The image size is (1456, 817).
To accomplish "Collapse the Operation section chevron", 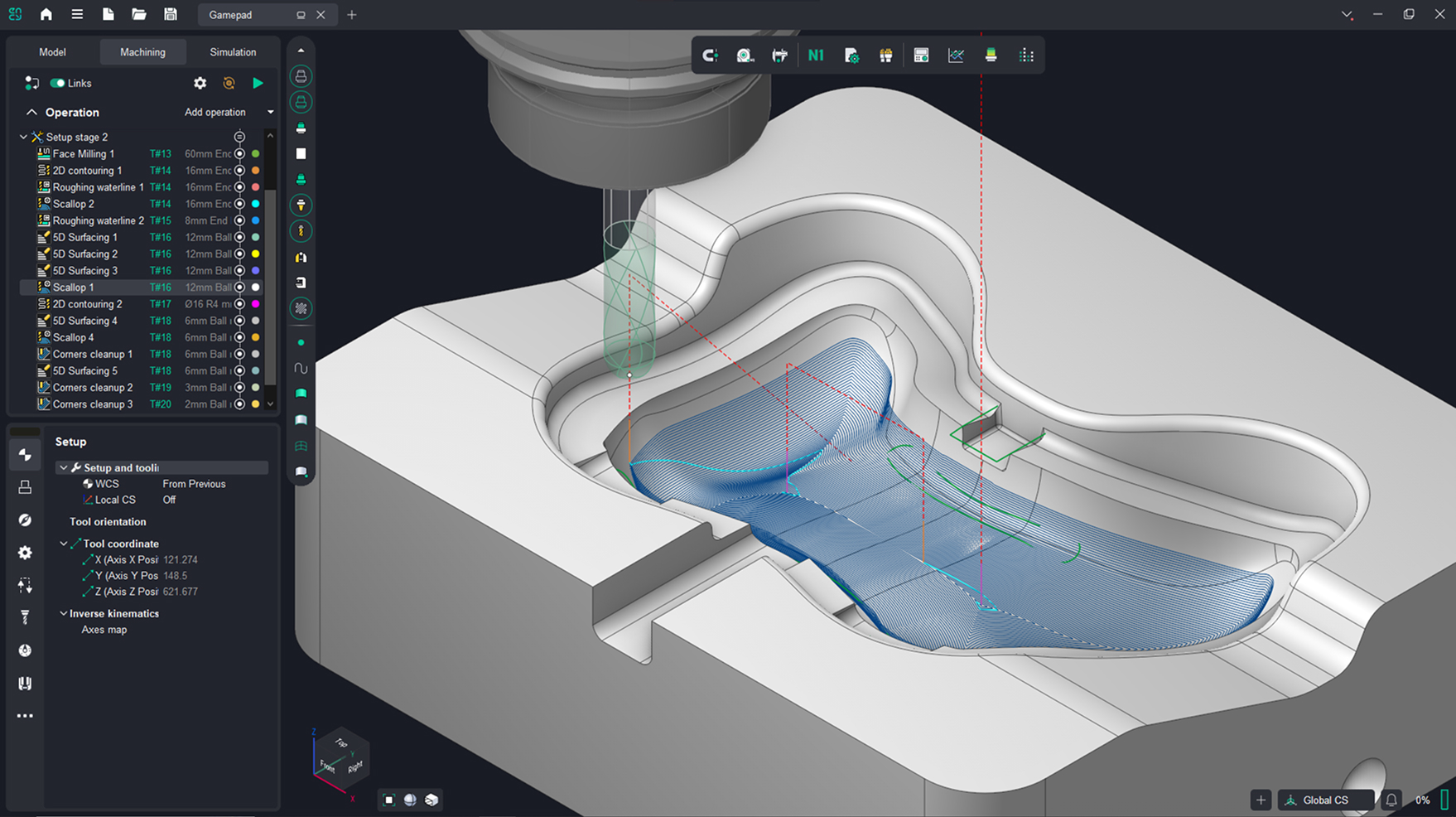I will tap(31, 112).
